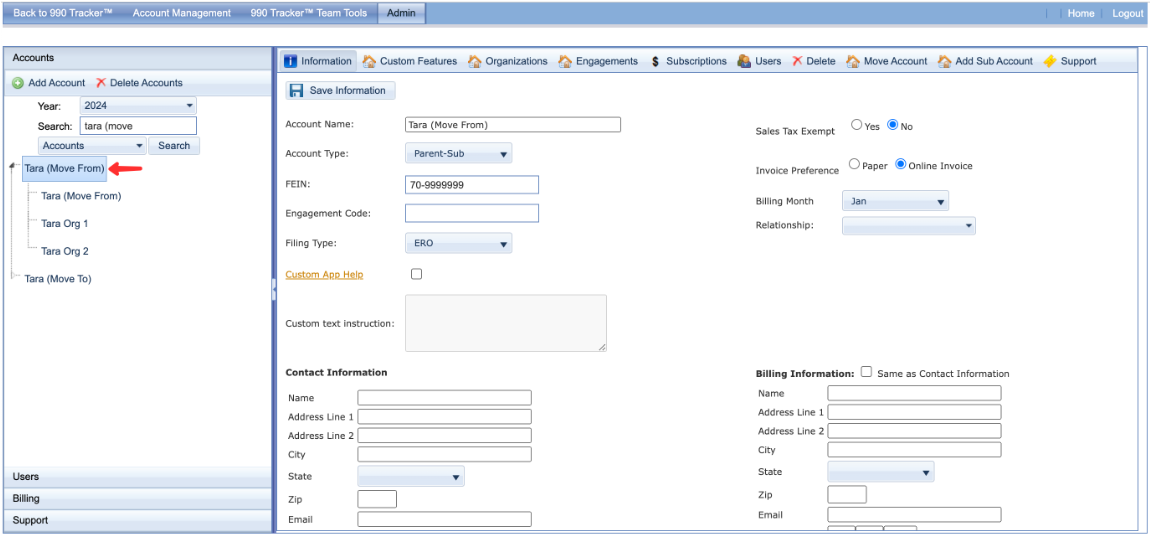The height and width of the screenshot is (536, 1150).
Task: Open the Custom Features house icon tab
Action: (370, 61)
